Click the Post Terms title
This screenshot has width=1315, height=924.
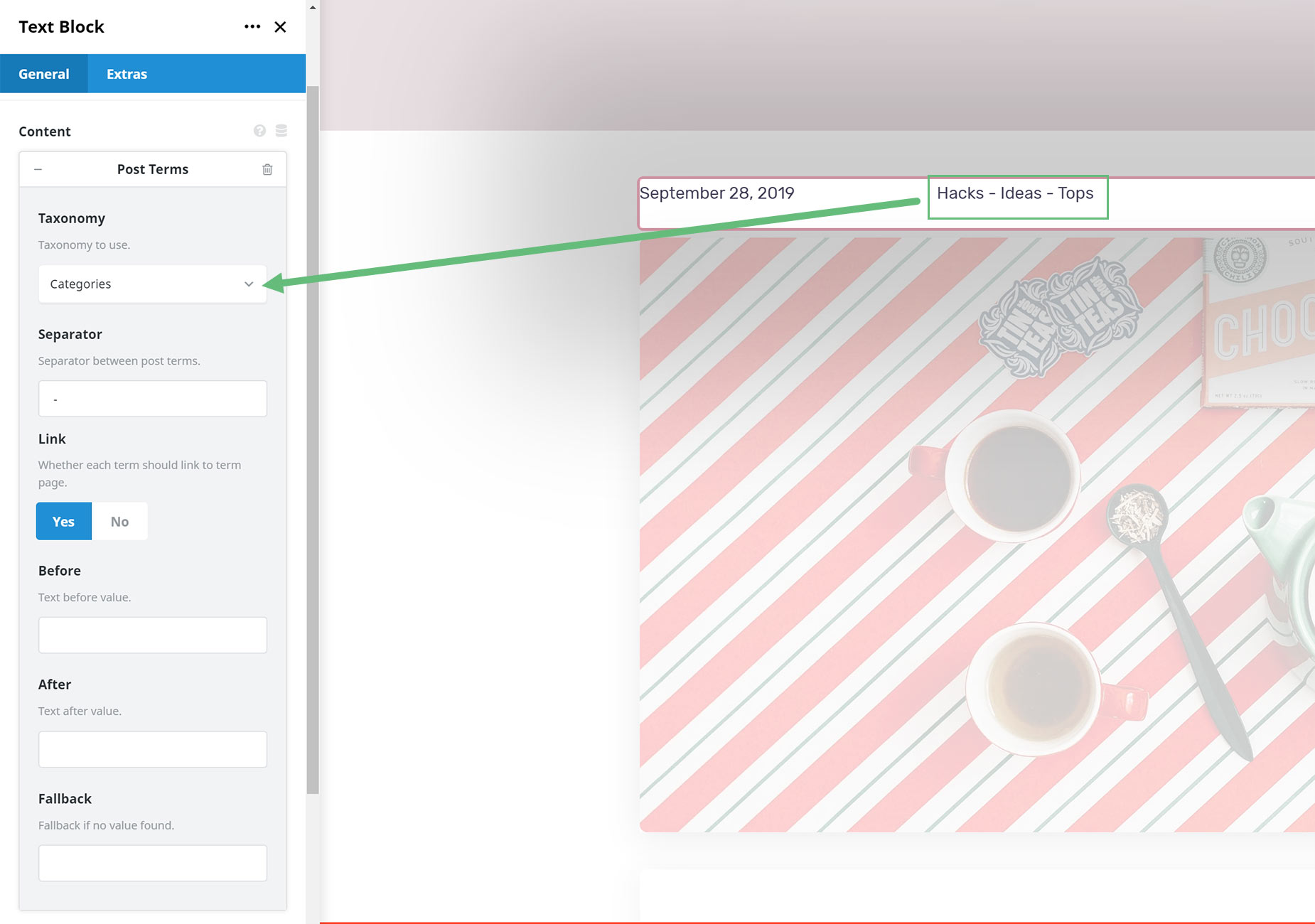pos(153,169)
